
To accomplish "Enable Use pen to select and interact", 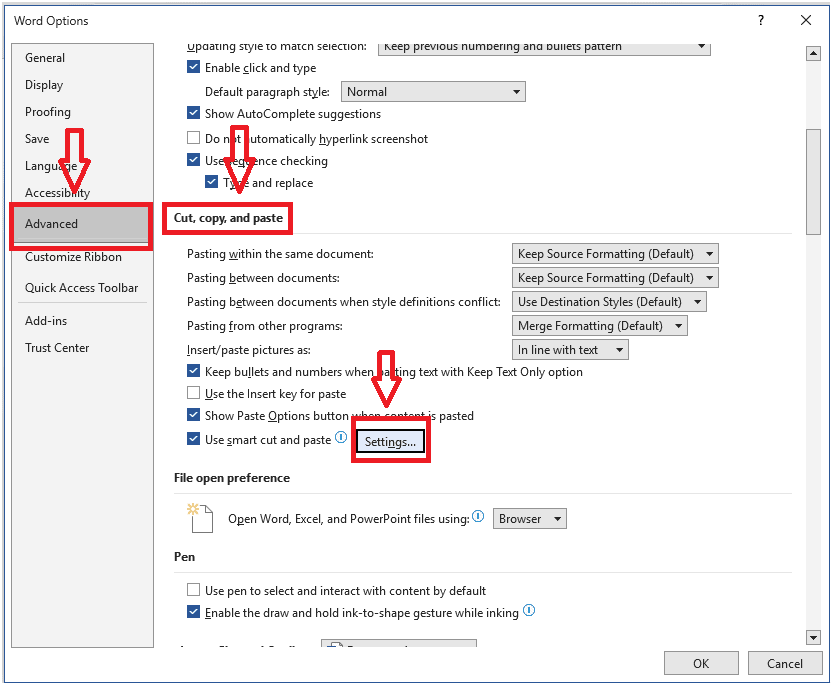I will coord(194,591).
